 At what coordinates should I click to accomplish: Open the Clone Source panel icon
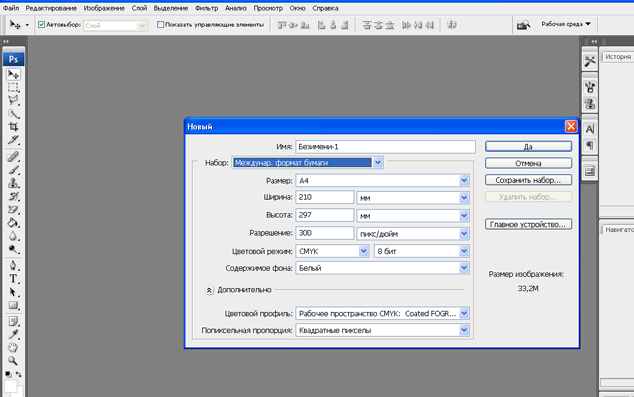[590, 104]
